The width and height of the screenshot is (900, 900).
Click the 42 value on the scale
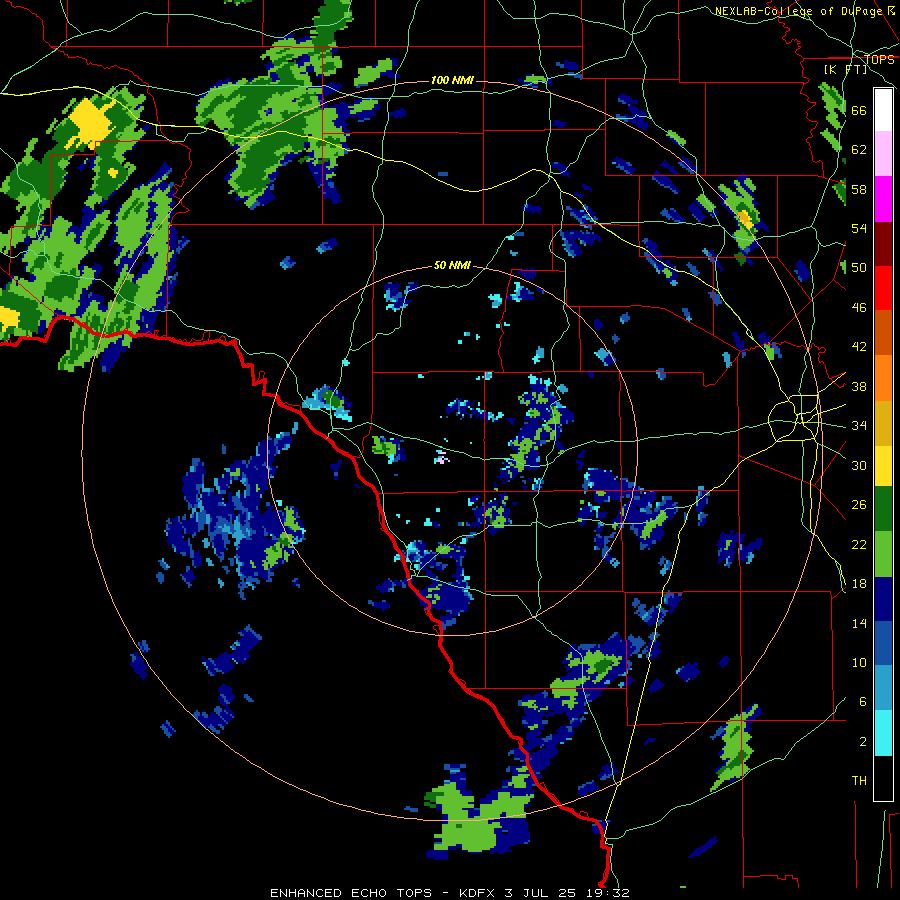[859, 347]
